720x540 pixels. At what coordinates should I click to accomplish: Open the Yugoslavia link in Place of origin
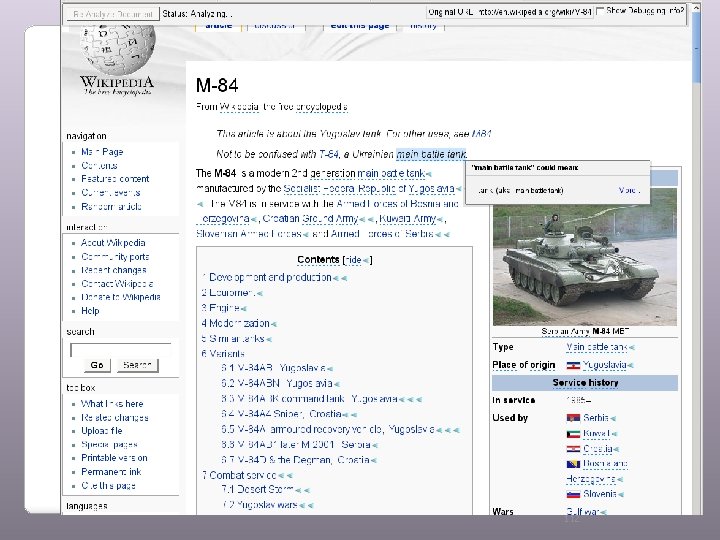[x=604, y=366]
